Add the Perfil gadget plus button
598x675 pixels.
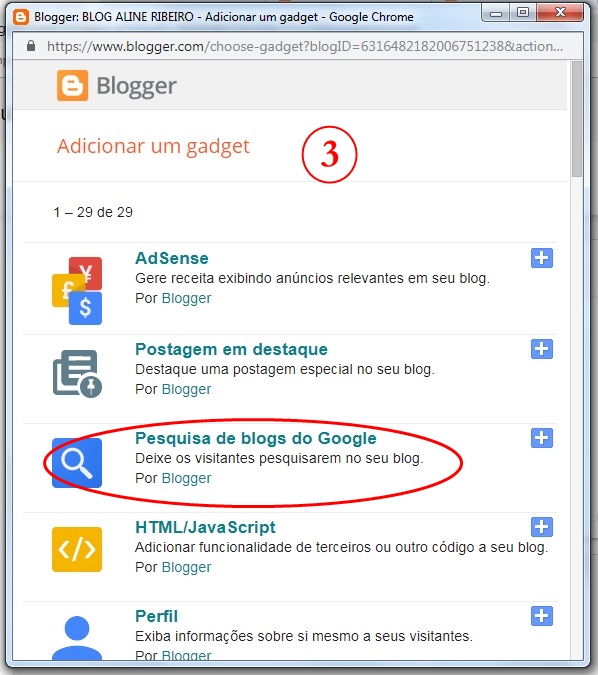tap(542, 616)
